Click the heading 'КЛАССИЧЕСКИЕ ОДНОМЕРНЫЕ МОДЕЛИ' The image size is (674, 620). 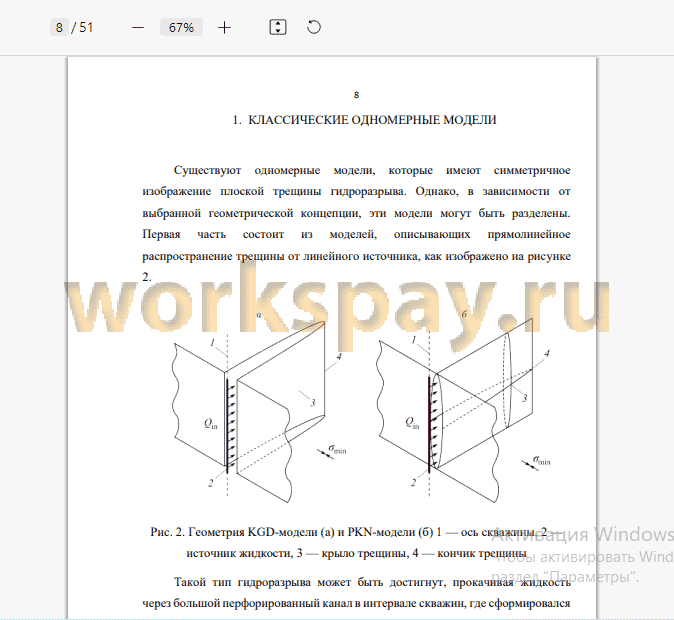(x=372, y=120)
